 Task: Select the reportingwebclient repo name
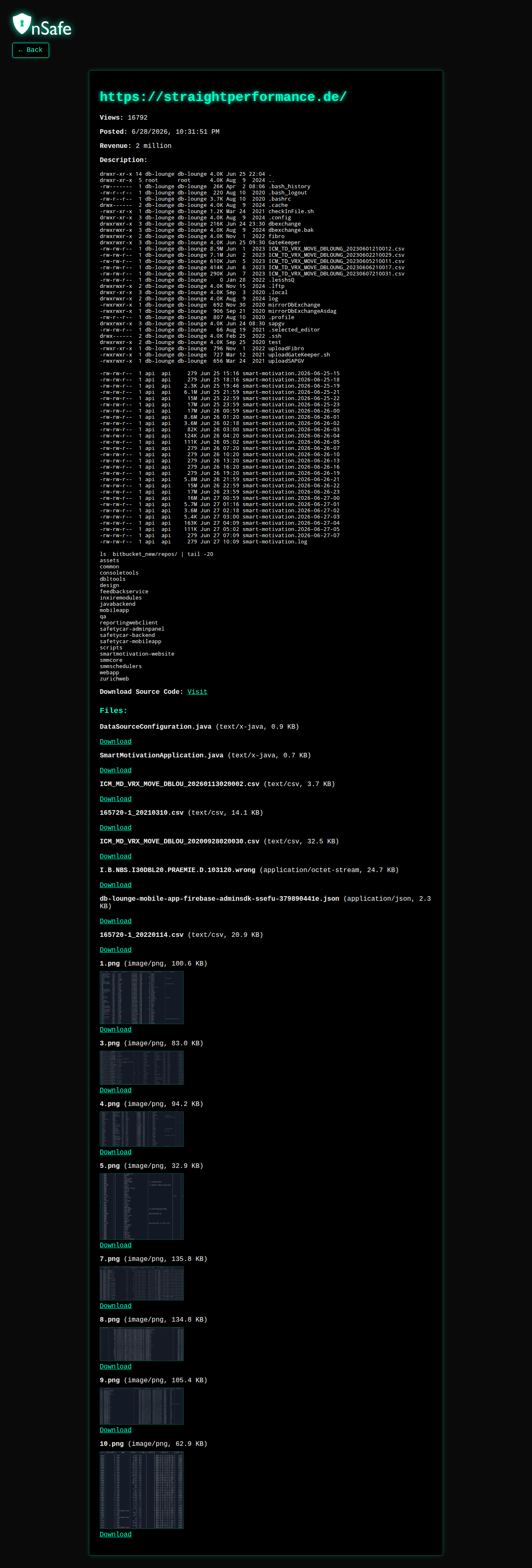coord(129,623)
